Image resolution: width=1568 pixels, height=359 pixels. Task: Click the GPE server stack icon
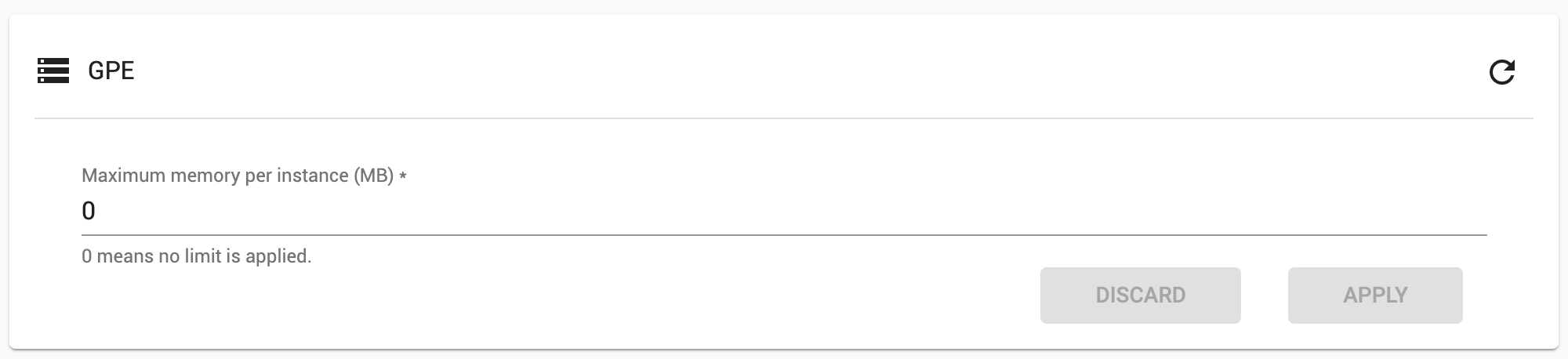53,71
